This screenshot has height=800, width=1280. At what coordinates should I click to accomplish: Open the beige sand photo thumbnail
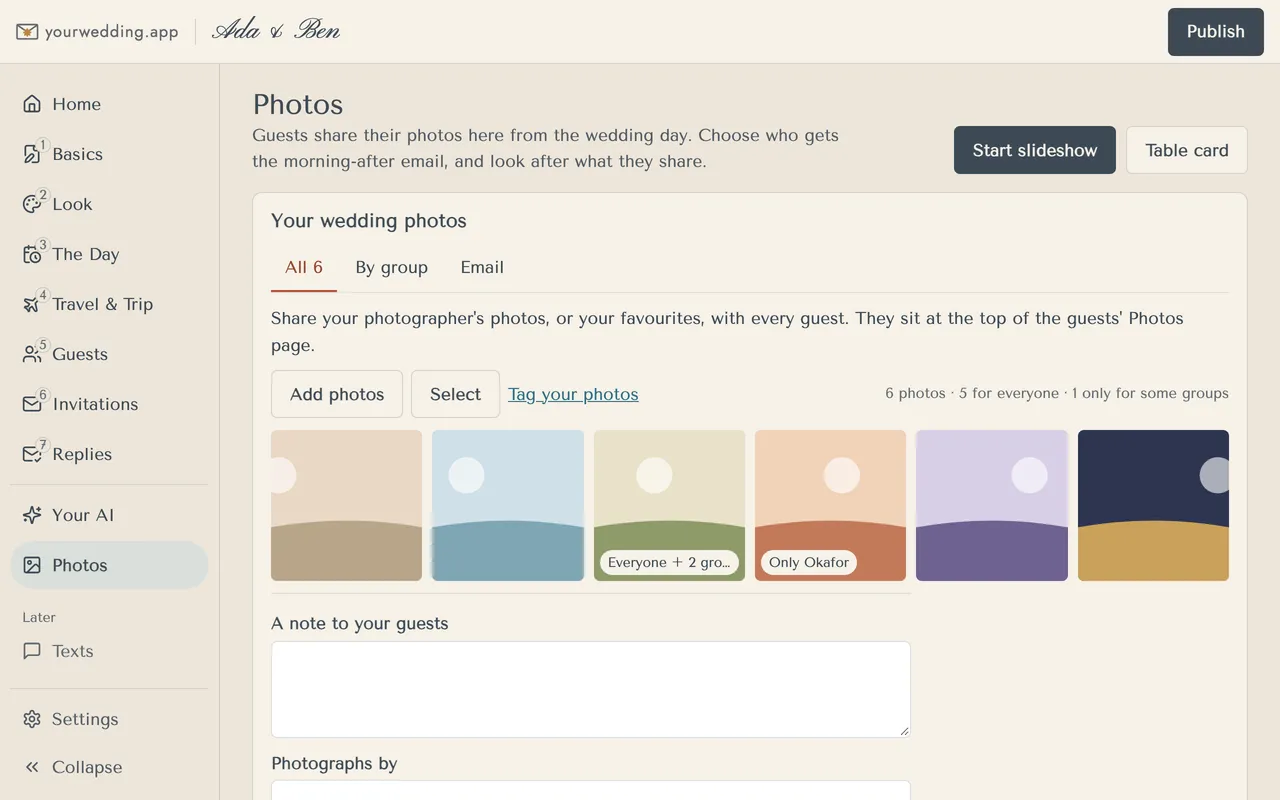tap(346, 505)
